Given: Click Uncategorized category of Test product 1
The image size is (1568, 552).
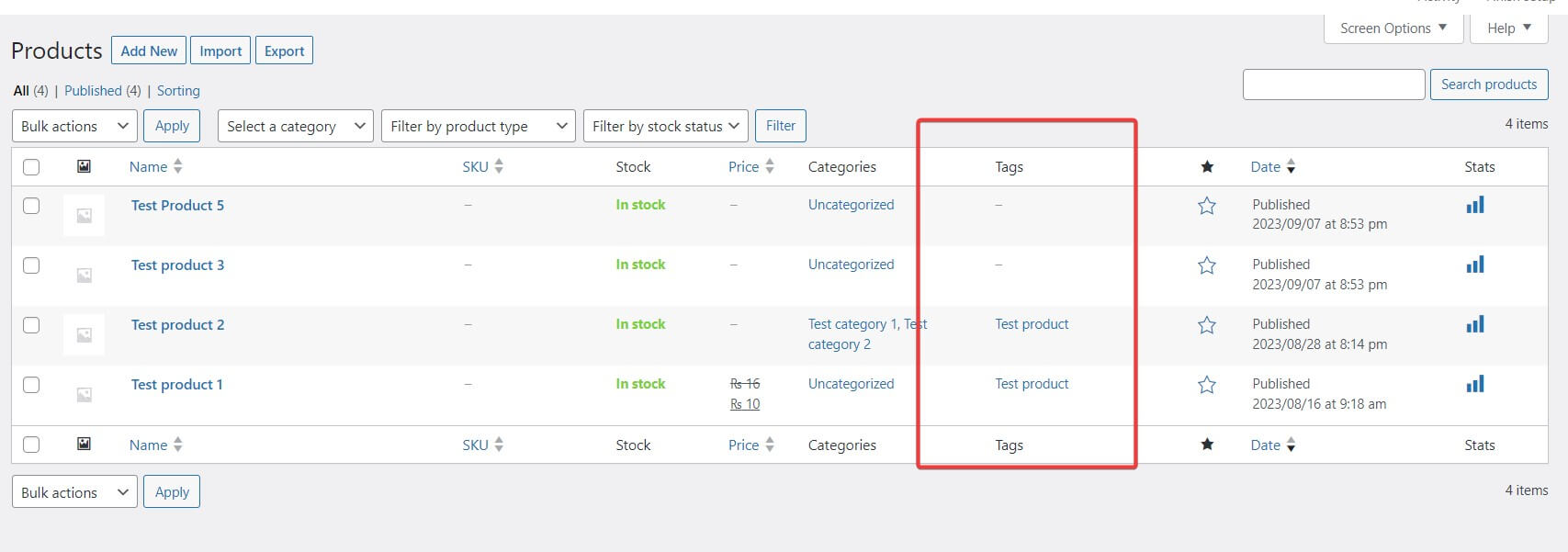Looking at the screenshot, I should pyautogui.click(x=851, y=384).
